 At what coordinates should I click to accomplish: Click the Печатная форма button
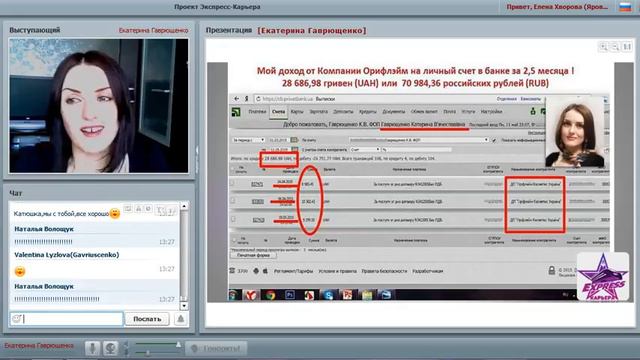click(253, 255)
